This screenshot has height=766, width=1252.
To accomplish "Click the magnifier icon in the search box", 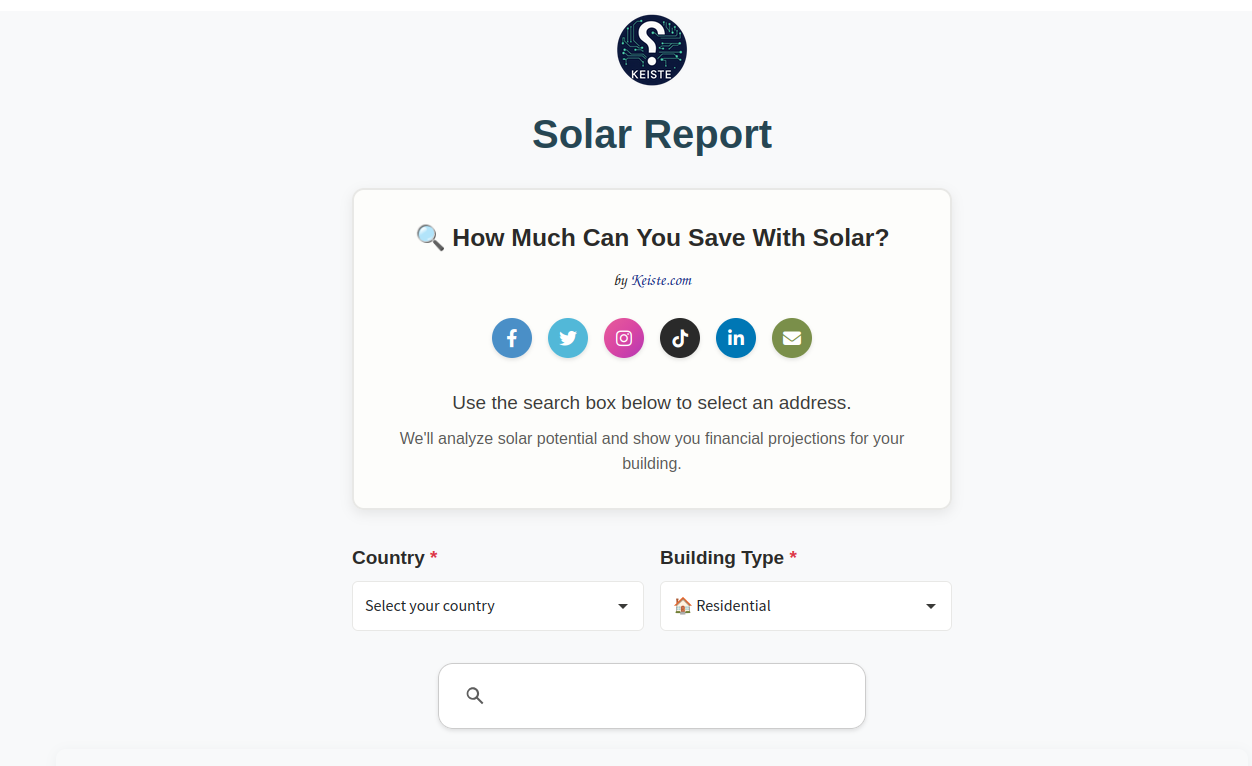I will [475, 696].
